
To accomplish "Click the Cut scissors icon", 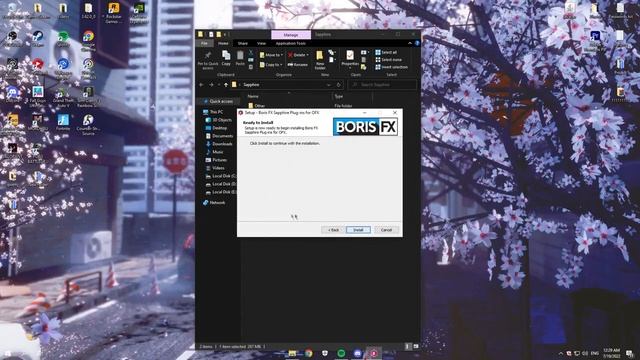I will tap(251, 53).
